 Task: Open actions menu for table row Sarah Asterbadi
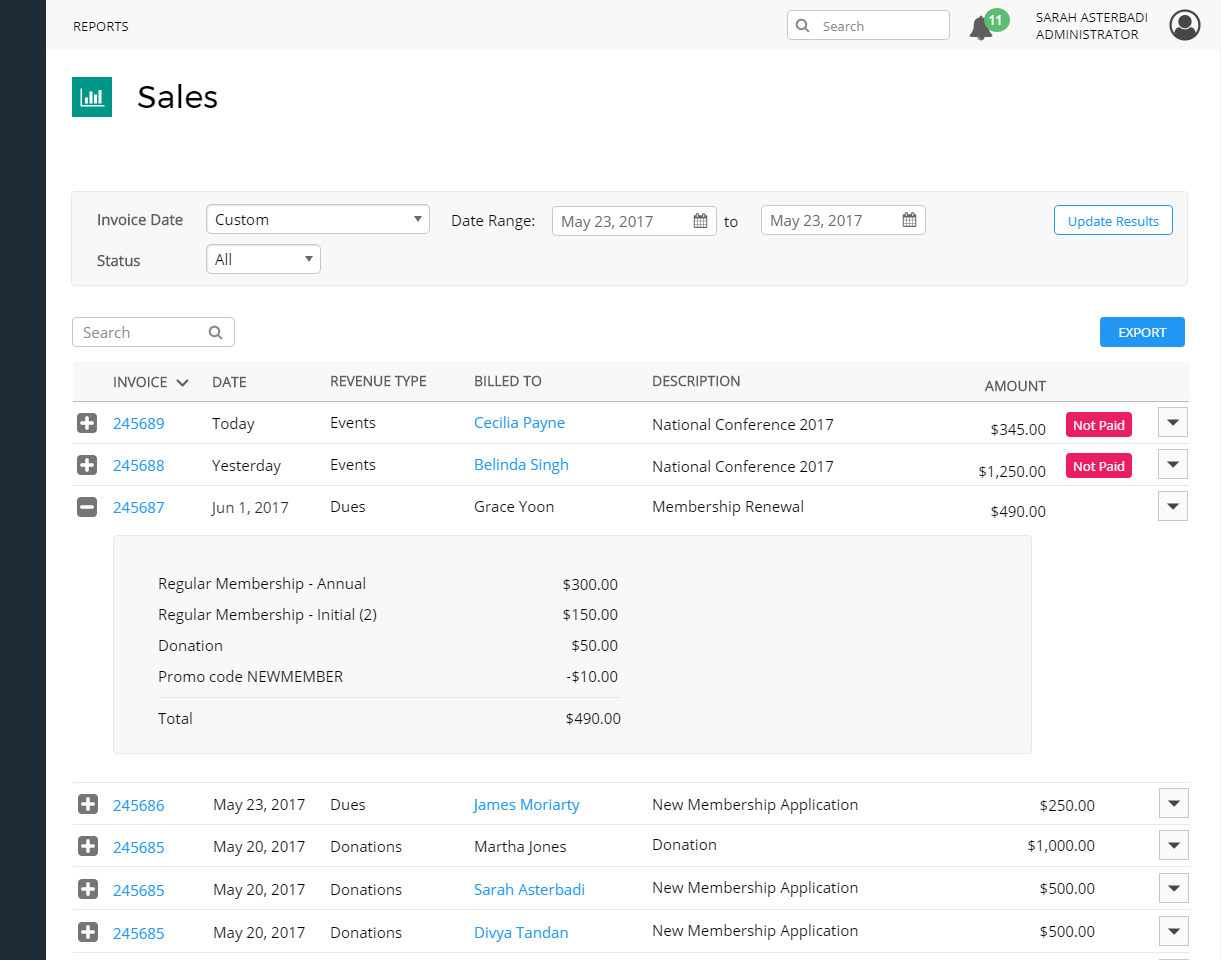(1173, 888)
